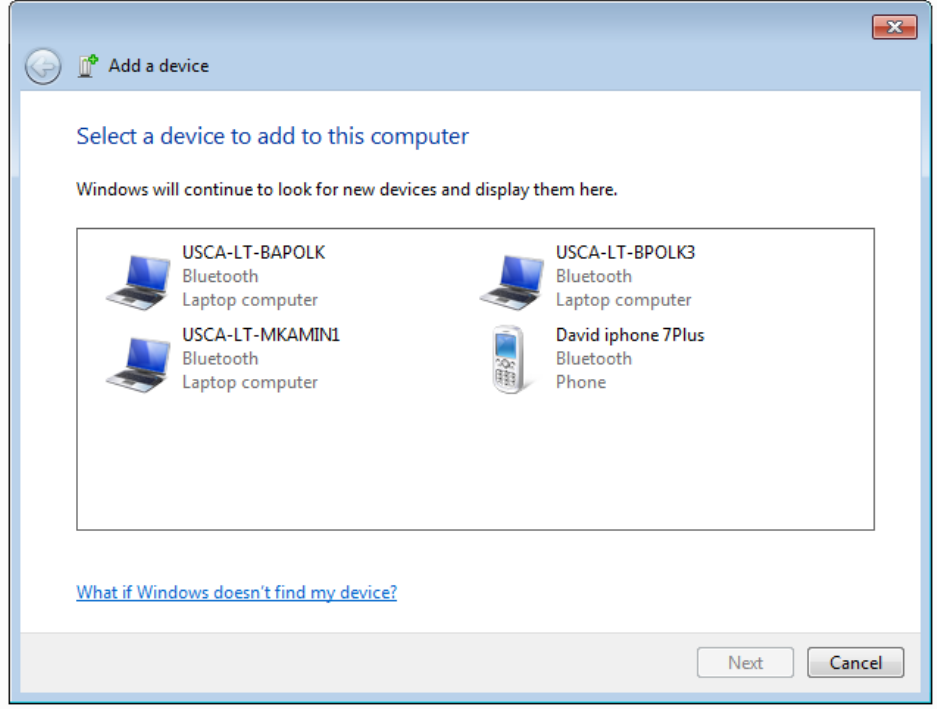The image size is (937, 709).
Task: Click the David iphone 7Plus name
Action: click(x=630, y=334)
